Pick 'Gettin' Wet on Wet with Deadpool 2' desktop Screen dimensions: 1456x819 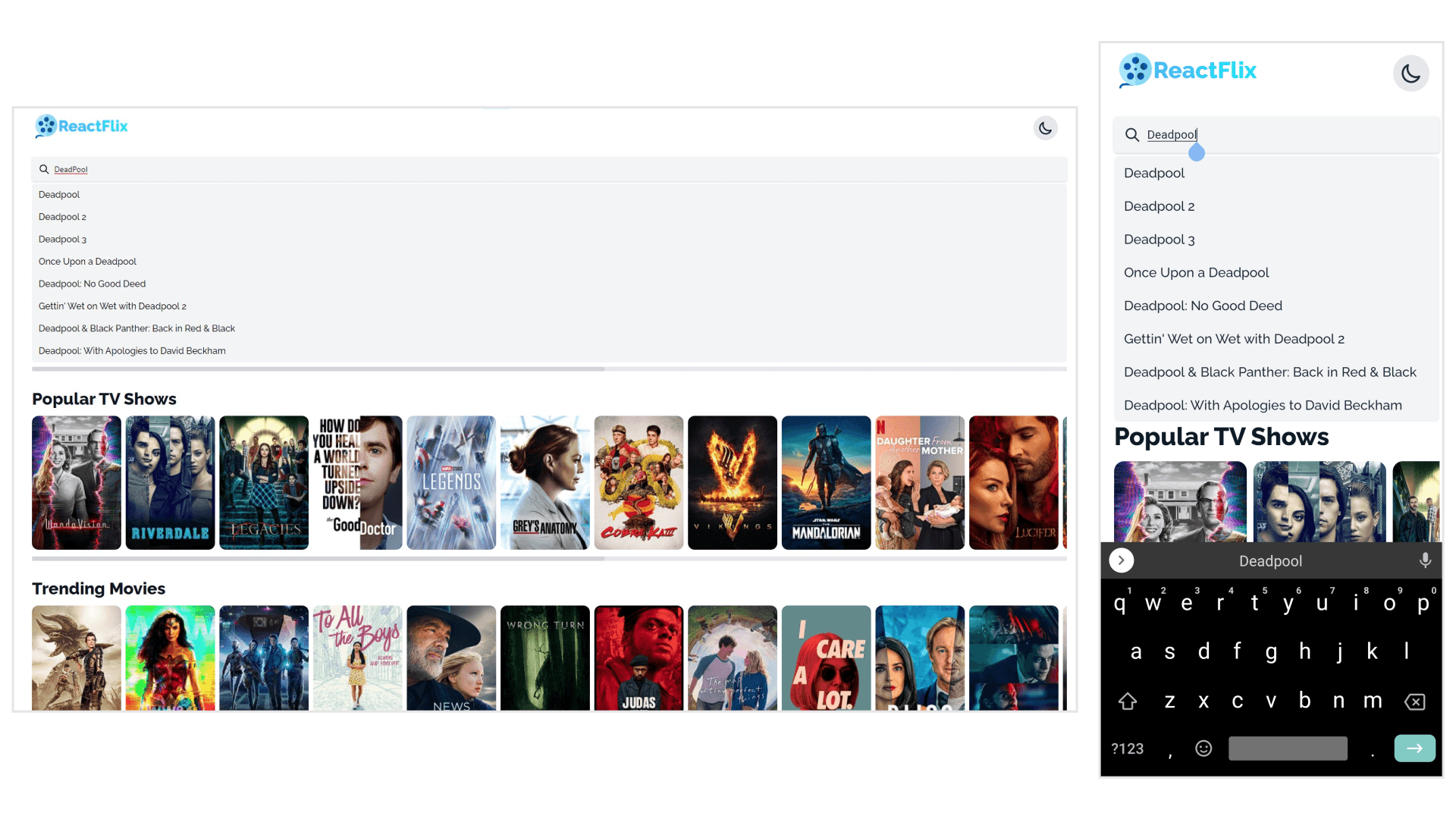549,306
